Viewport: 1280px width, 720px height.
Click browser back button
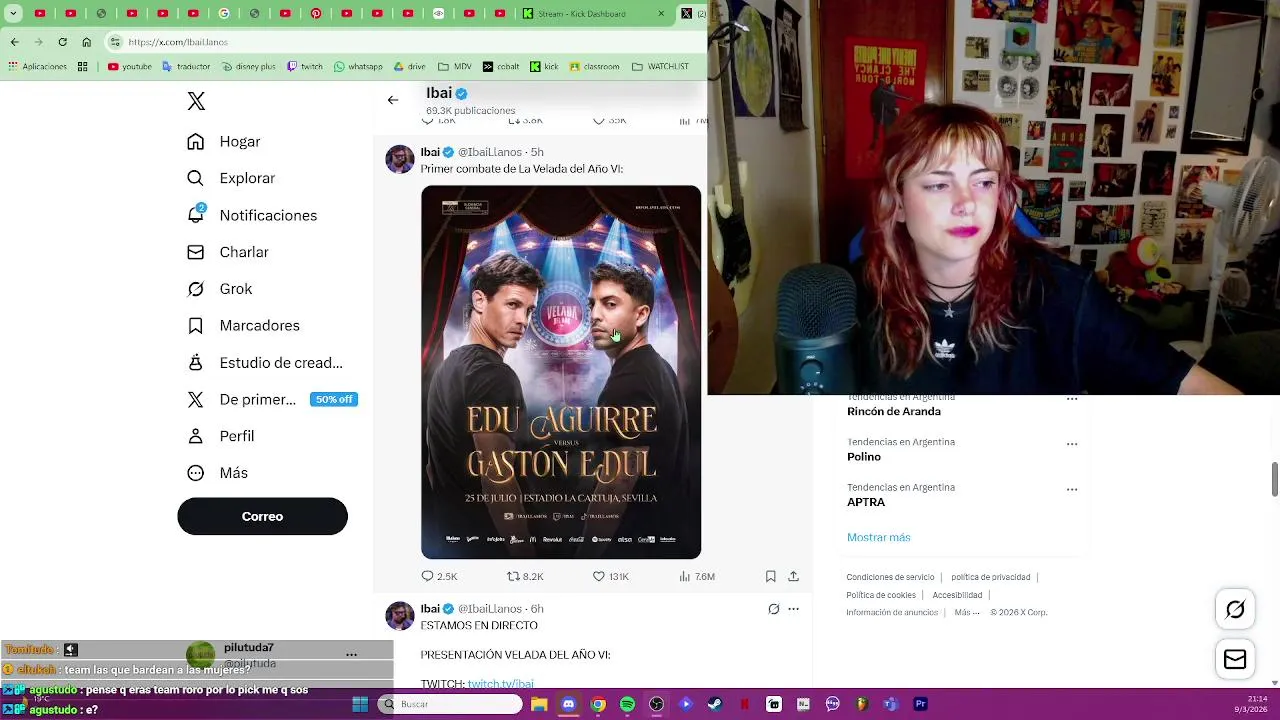(x=14, y=42)
